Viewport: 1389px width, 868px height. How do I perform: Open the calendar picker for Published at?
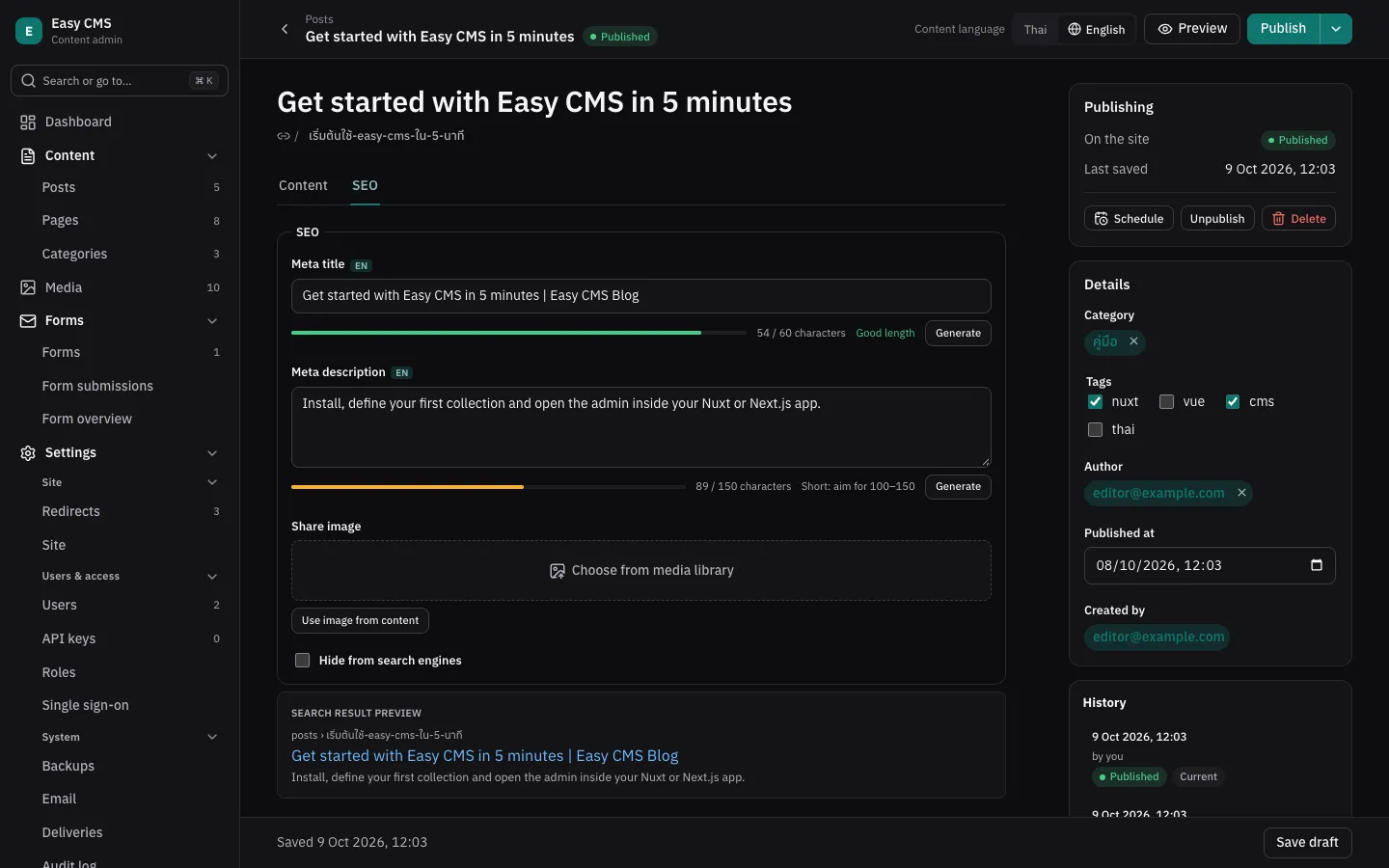coord(1317,565)
